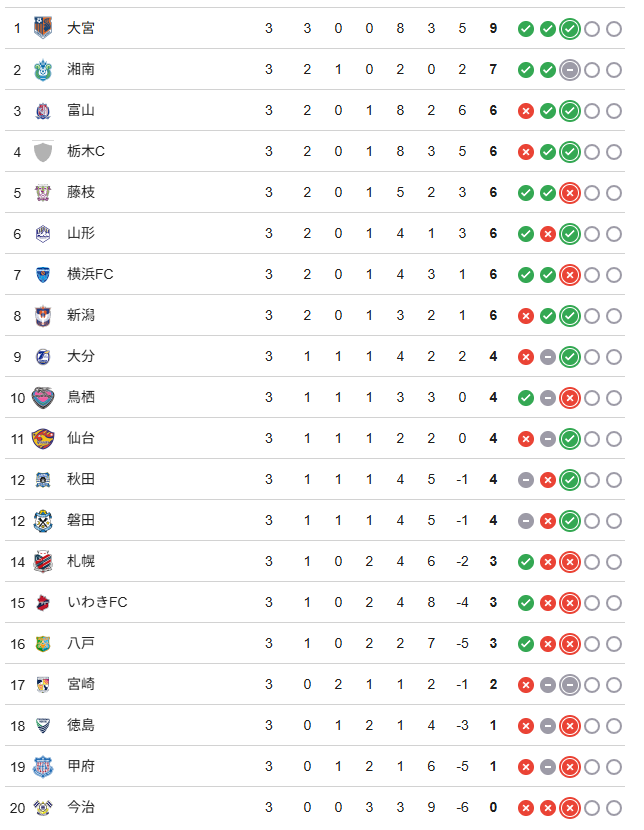Select 藤枝's highlighted loss result icon

pos(570,193)
